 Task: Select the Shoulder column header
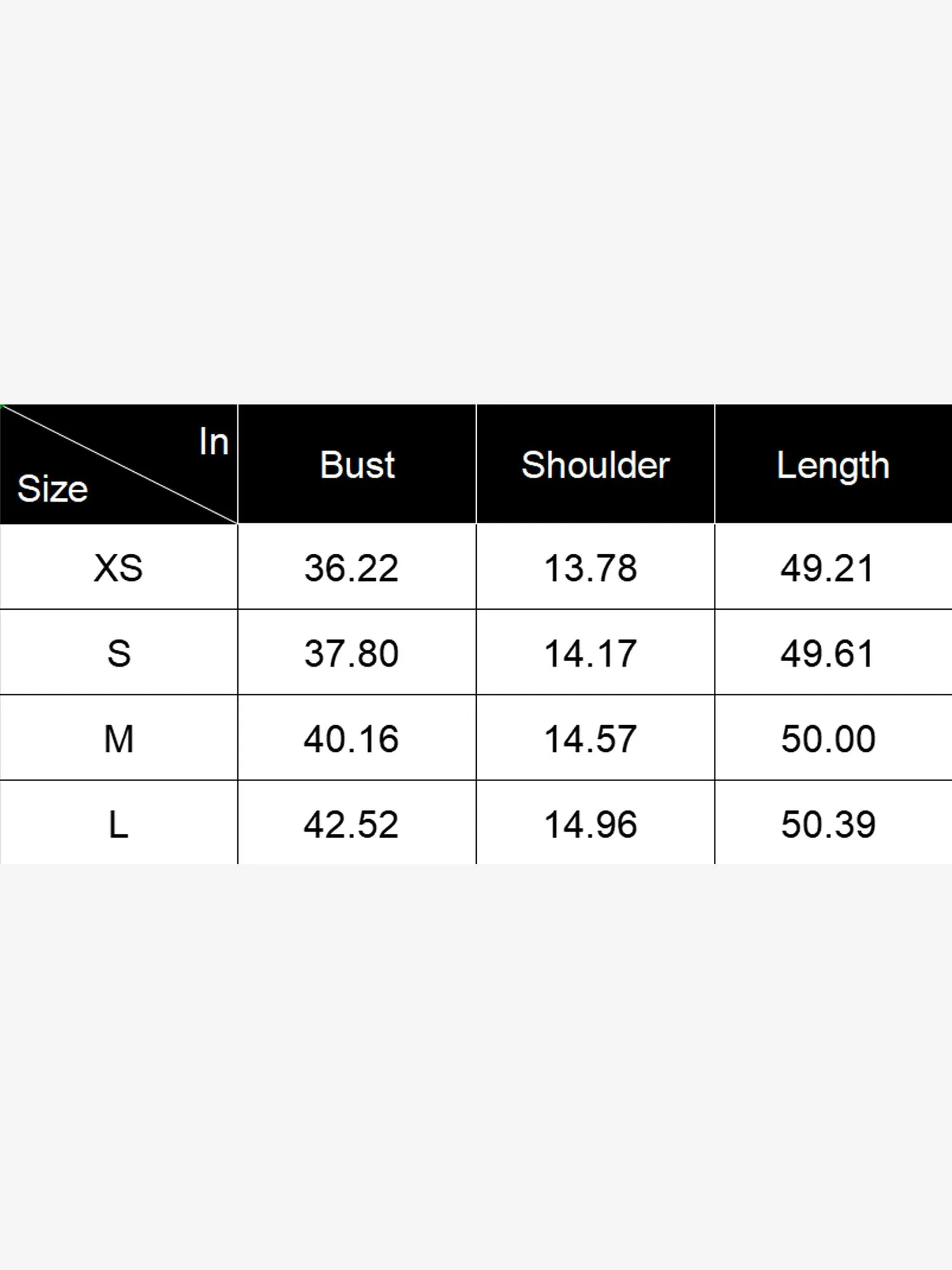point(595,465)
